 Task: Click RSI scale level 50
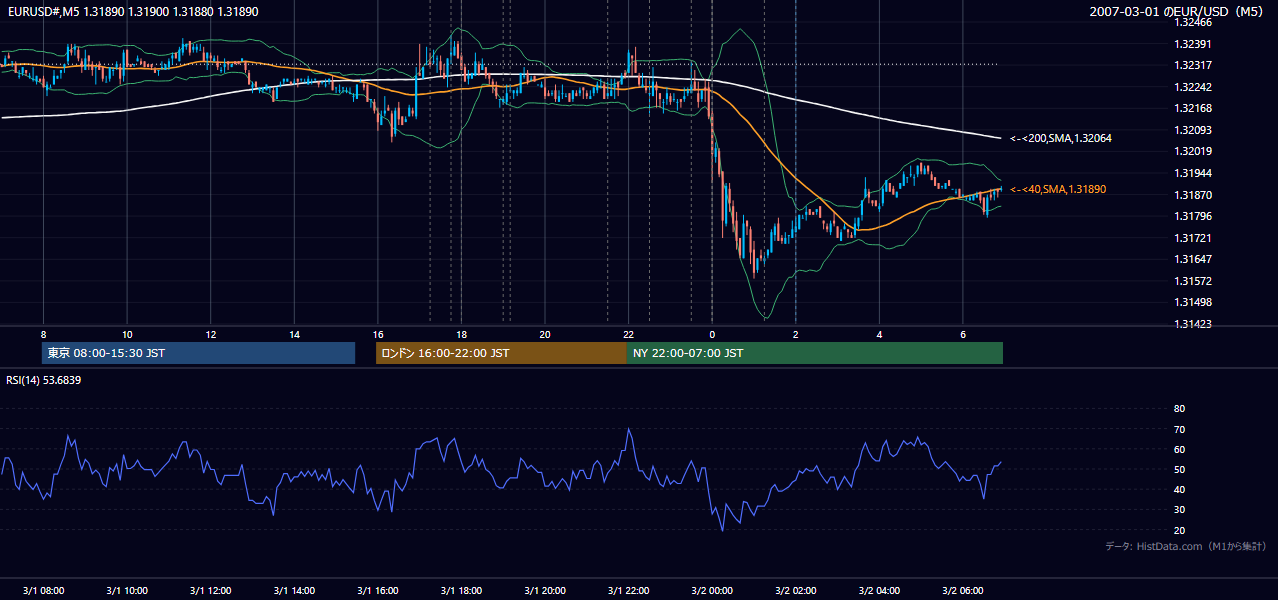point(1179,469)
